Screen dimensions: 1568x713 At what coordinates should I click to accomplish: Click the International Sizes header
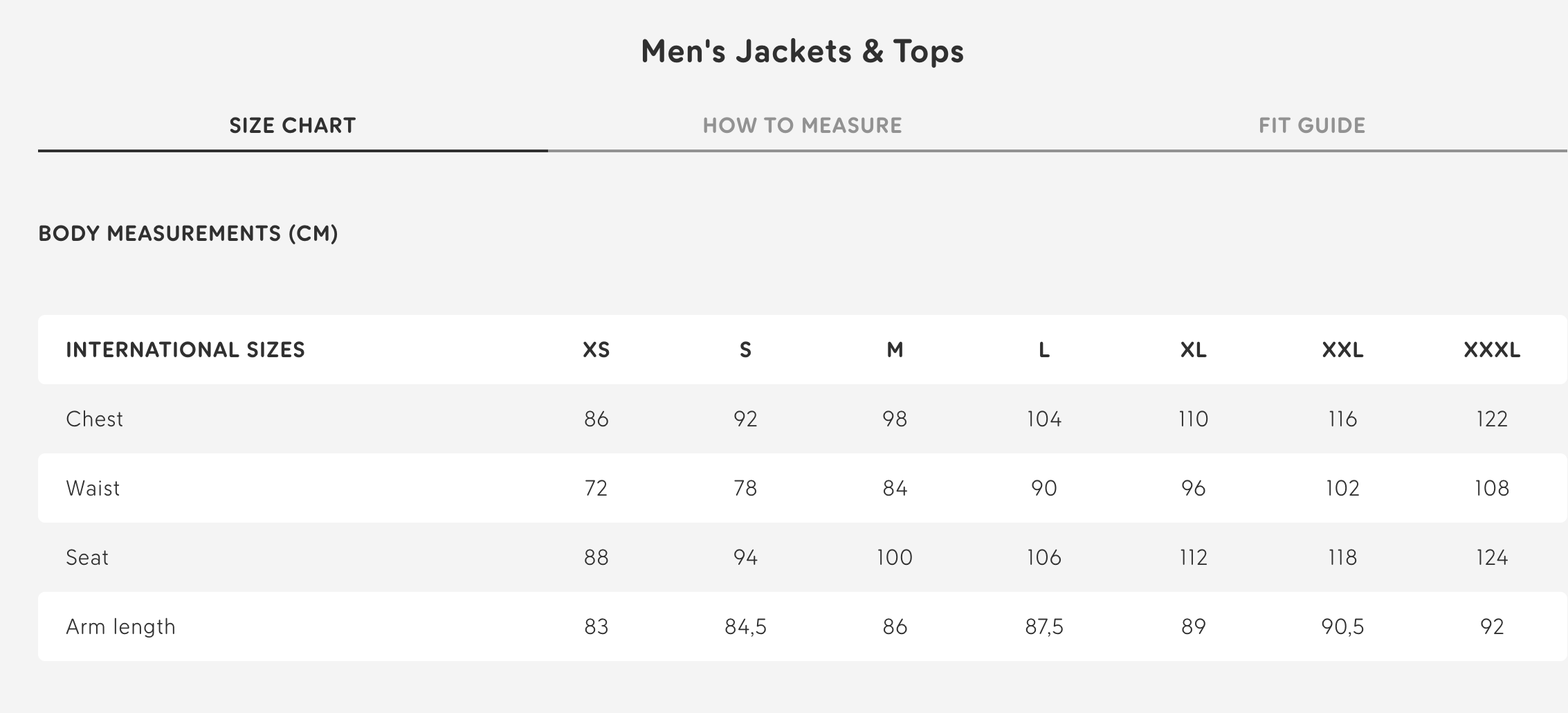pyautogui.click(x=185, y=350)
